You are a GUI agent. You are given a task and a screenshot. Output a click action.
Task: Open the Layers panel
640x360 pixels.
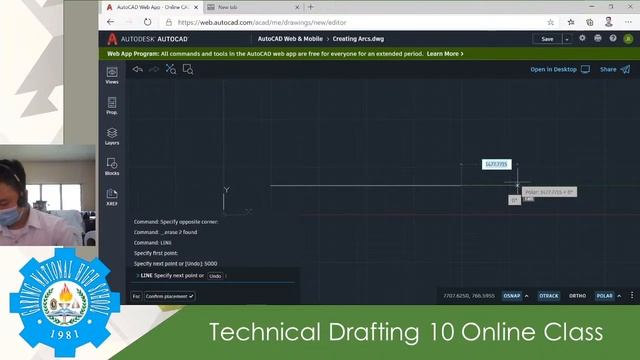point(112,136)
